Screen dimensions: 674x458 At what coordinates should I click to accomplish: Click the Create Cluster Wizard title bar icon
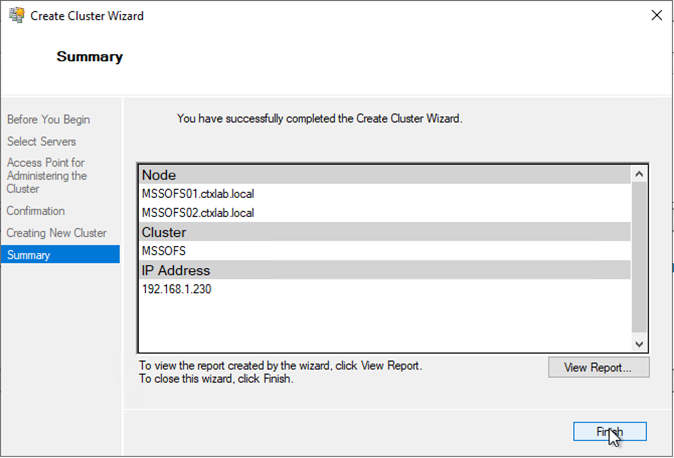(16, 16)
